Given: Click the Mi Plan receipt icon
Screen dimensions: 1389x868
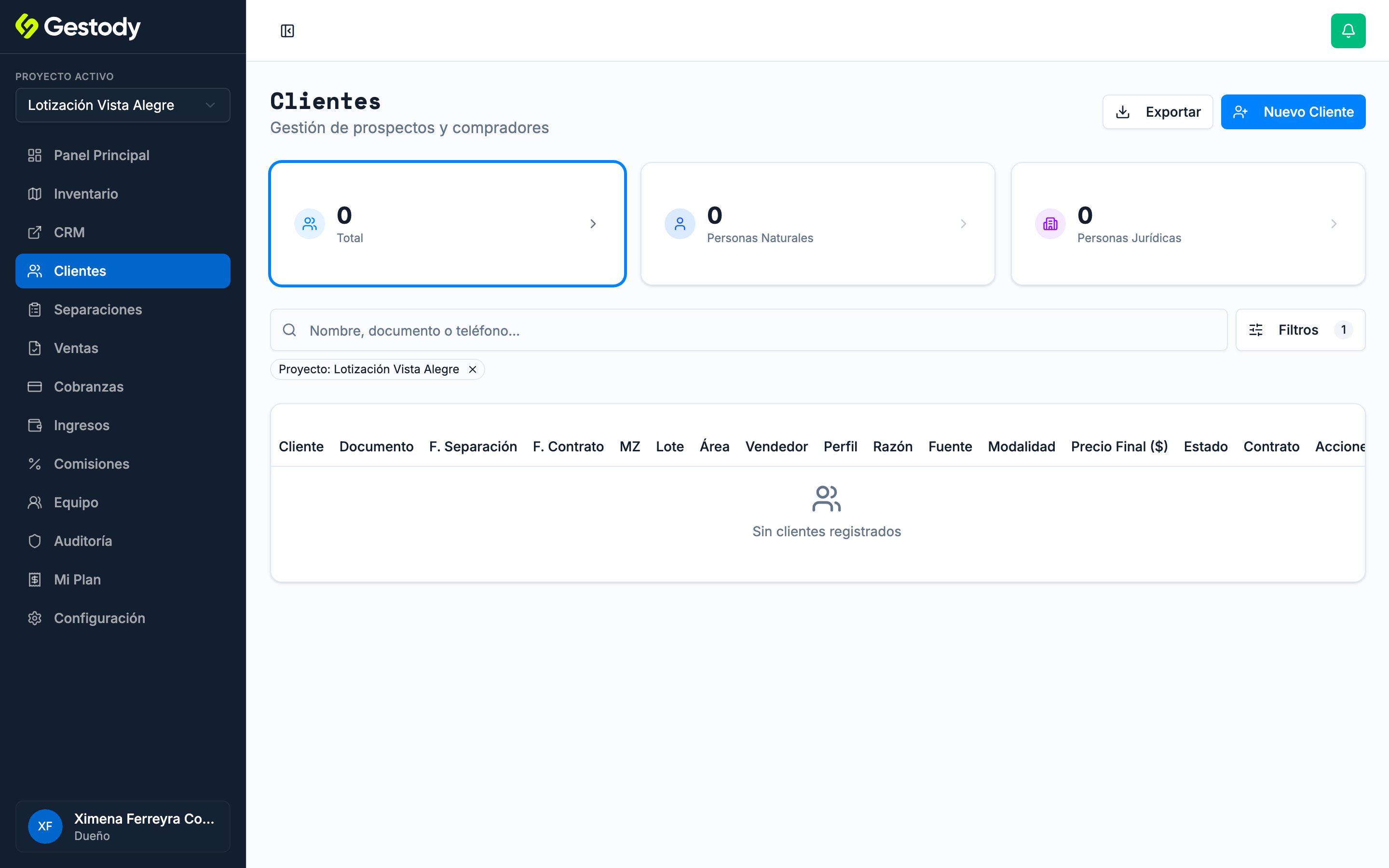Looking at the screenshot, I should pyautogui.click(x=34, y=580).
